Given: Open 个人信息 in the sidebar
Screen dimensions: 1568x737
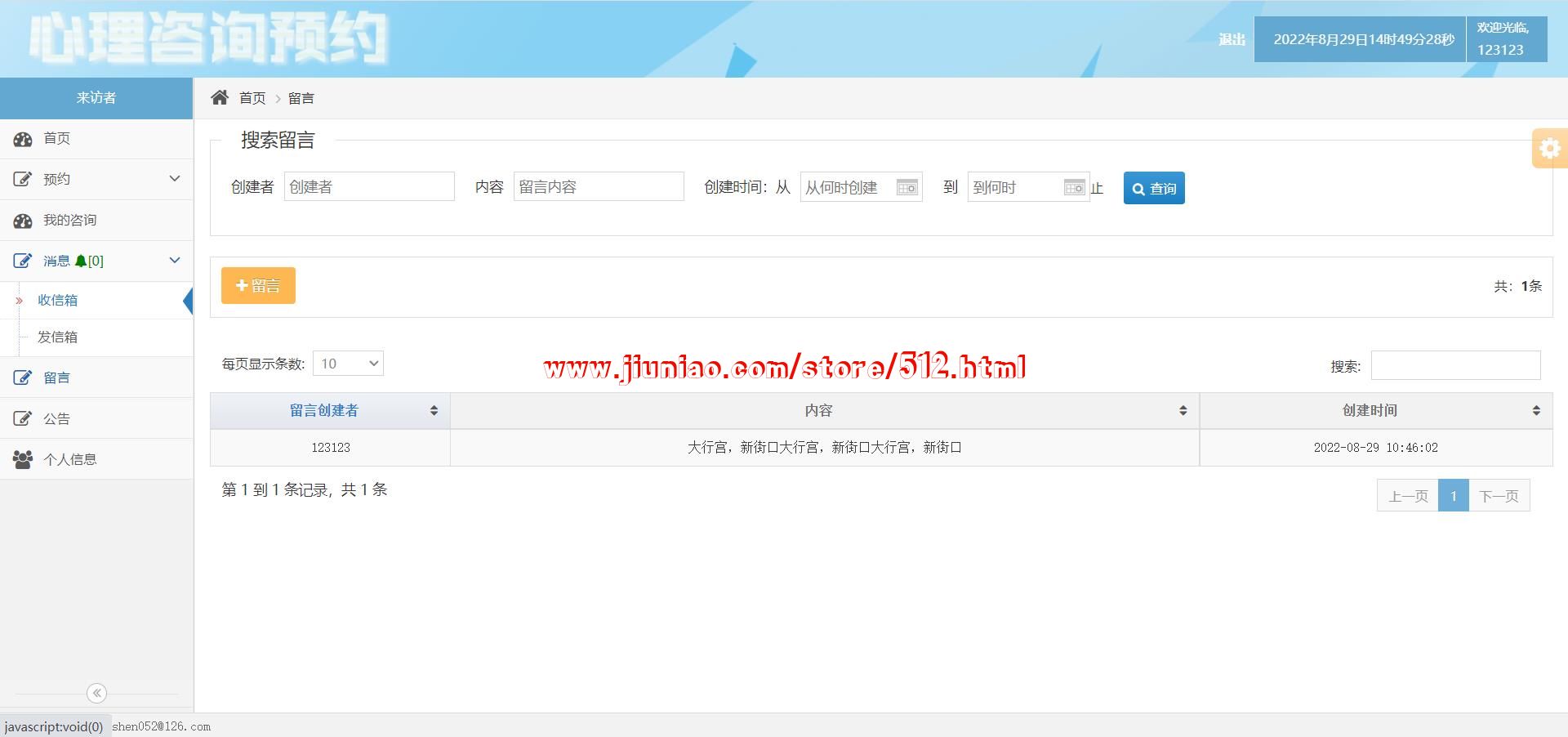Looking at the screenshot, I should point(96,459).
